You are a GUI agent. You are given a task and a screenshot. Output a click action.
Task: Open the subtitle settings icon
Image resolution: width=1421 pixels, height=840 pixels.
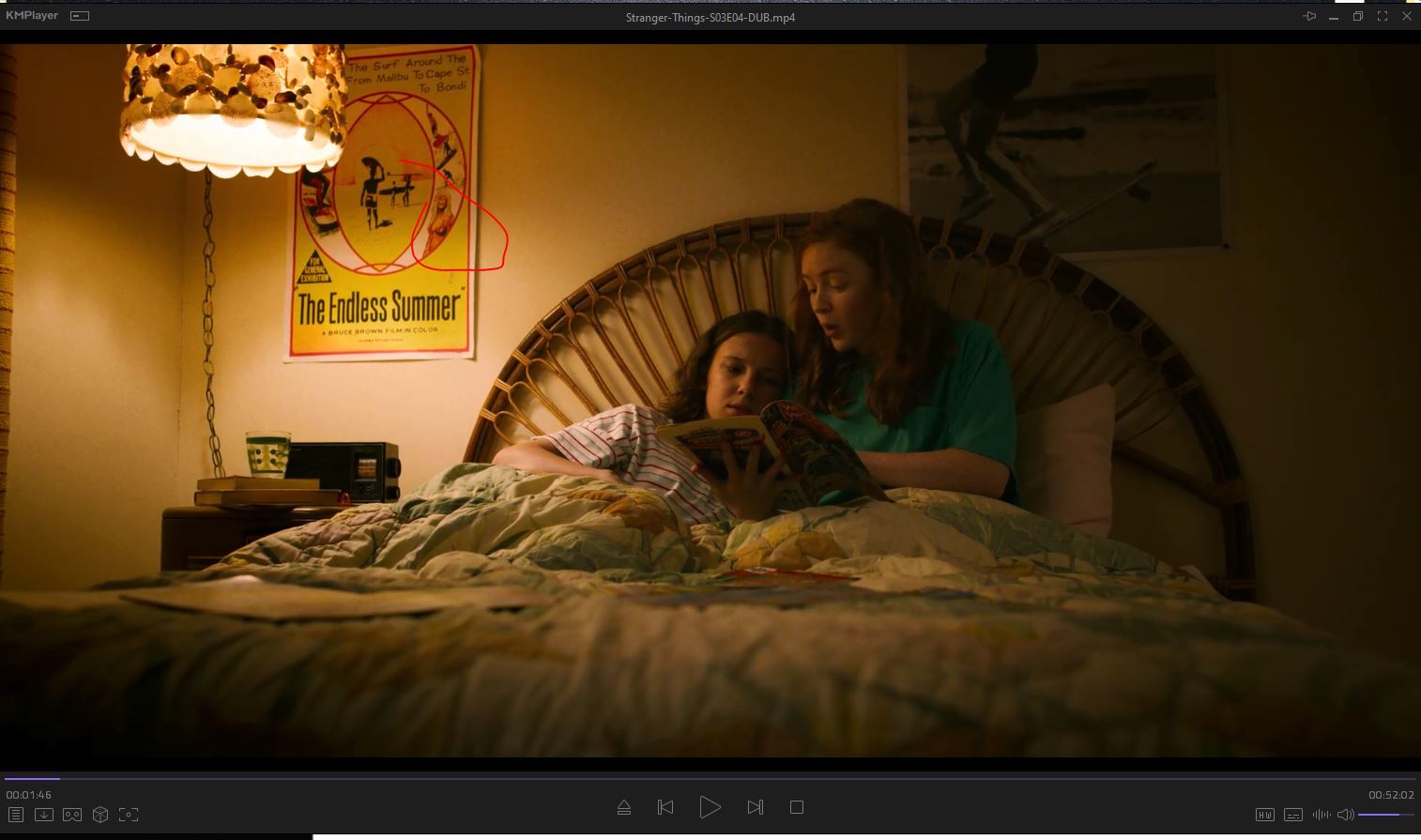(x=1292, y=815)
